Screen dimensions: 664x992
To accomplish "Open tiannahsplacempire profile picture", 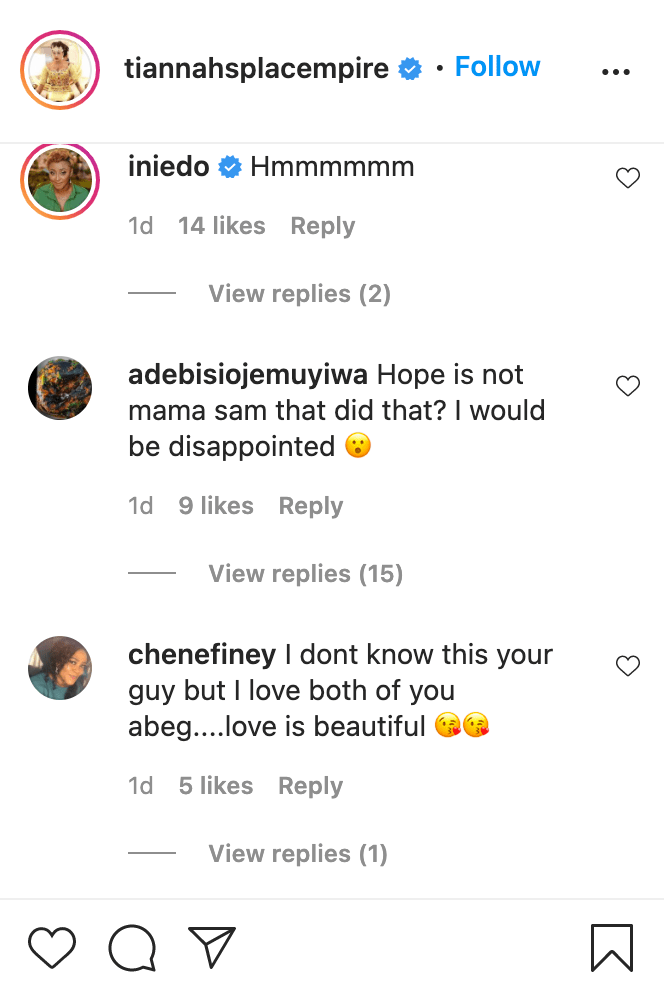I will click(60, 70).
